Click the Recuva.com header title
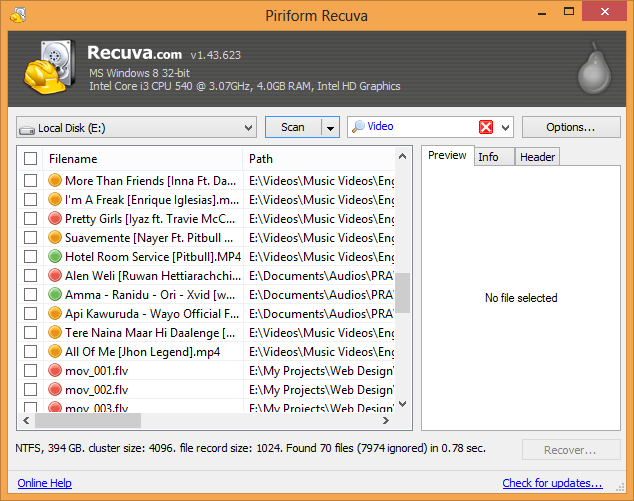This screenshot has height=501, width=634. (x=134, y=53)
